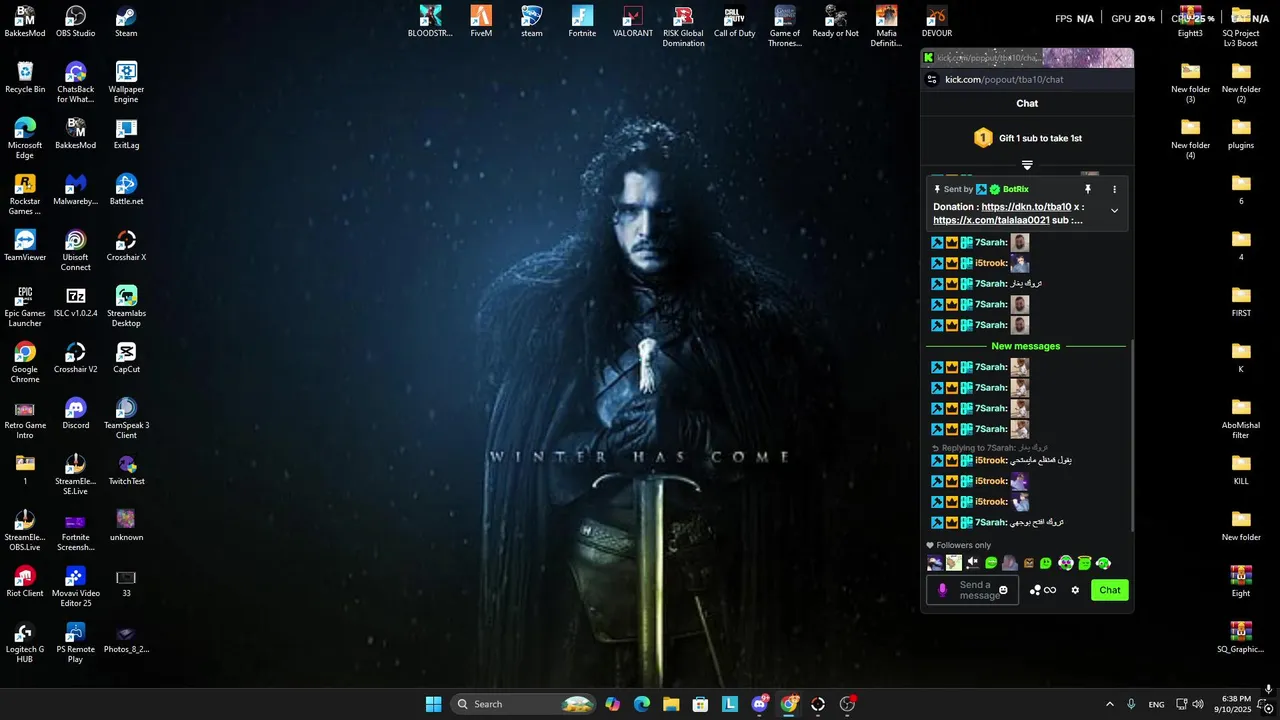Open pinned message three-dot options menu
The width and height of the screenshot is (1280, 720).
tap(1114, 189)
